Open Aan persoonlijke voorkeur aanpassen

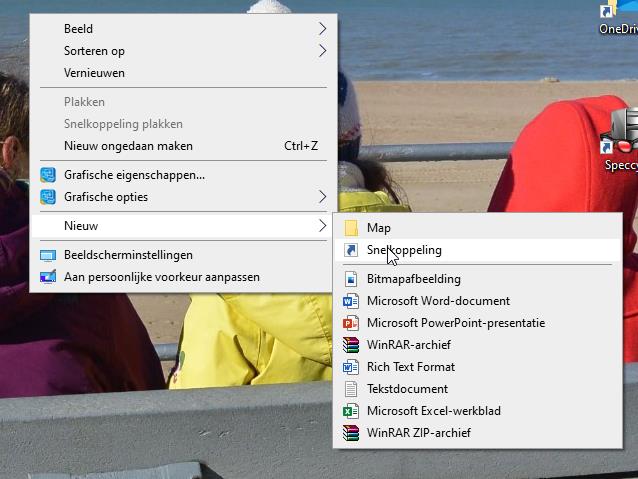161,277
